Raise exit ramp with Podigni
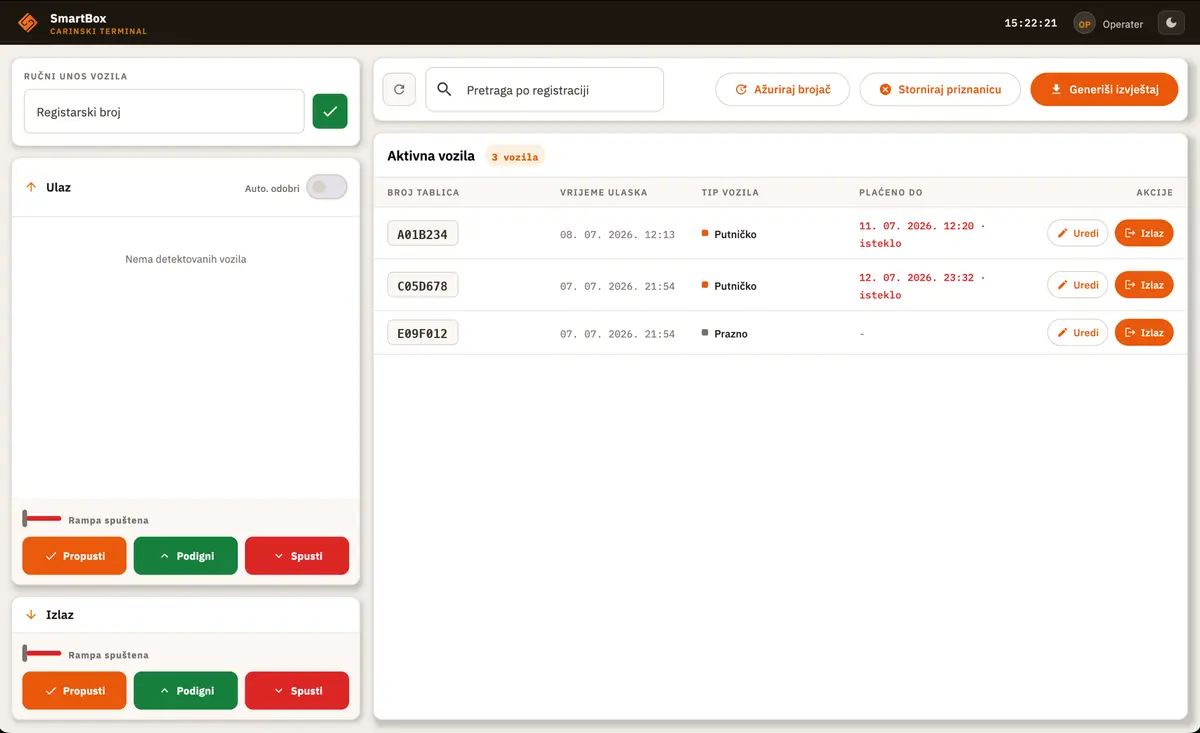 (x=185, y=691)
